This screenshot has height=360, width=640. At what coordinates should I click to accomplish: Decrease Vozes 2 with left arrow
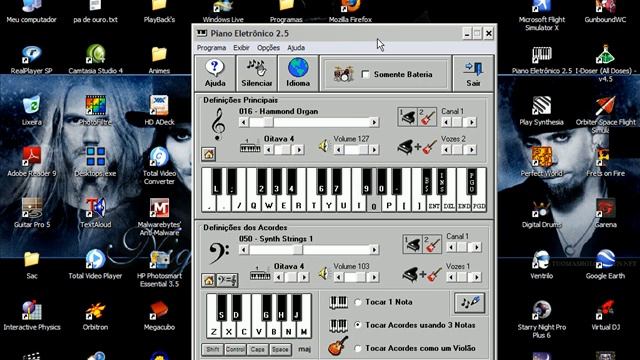(446, 150)
